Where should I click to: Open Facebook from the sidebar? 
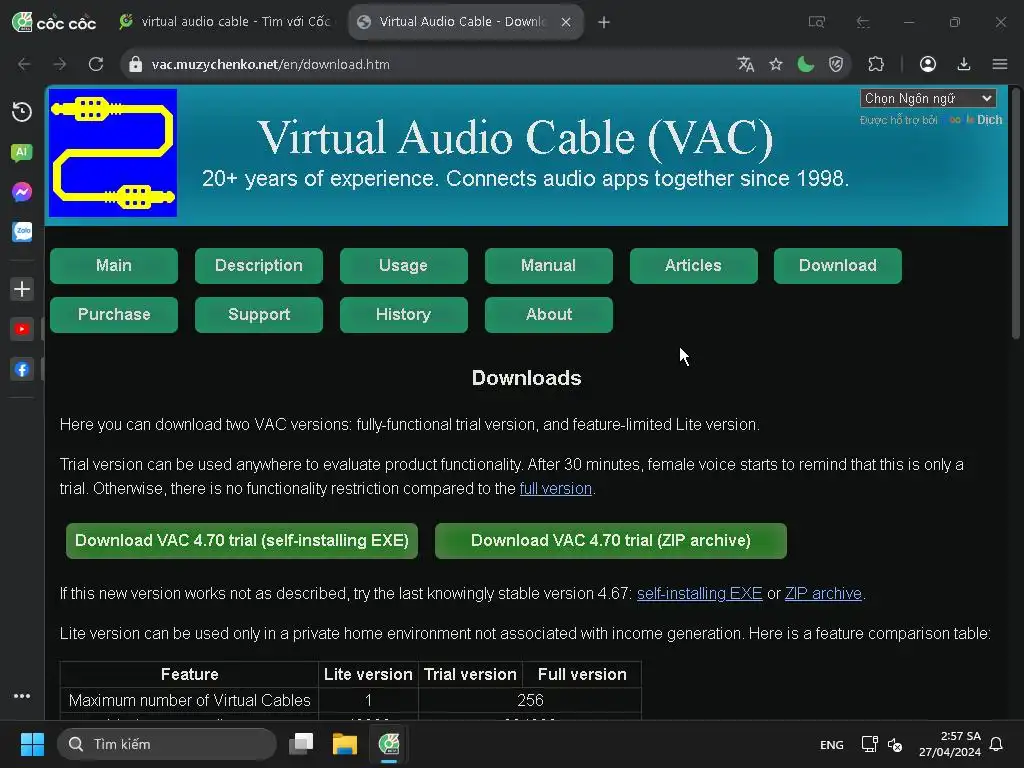click(22, 370)
